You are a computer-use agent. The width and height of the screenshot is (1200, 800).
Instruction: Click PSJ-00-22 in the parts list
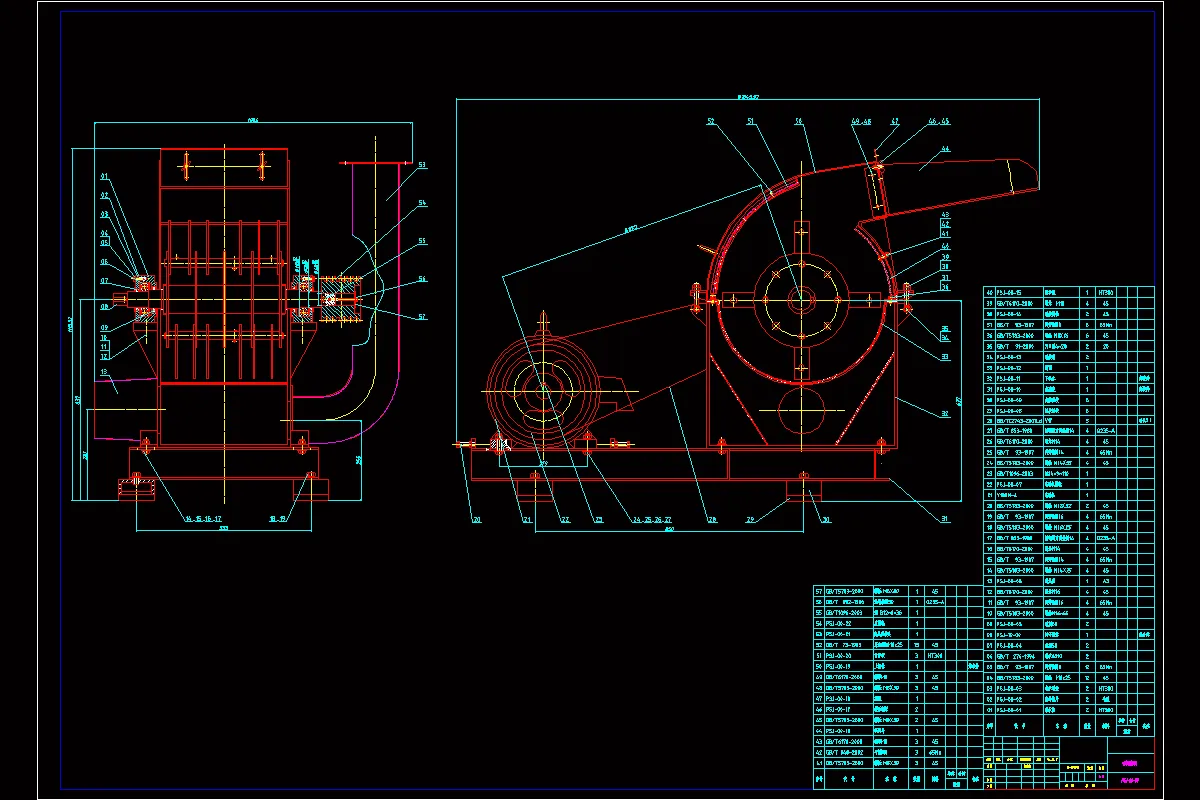tap(836, 622)
